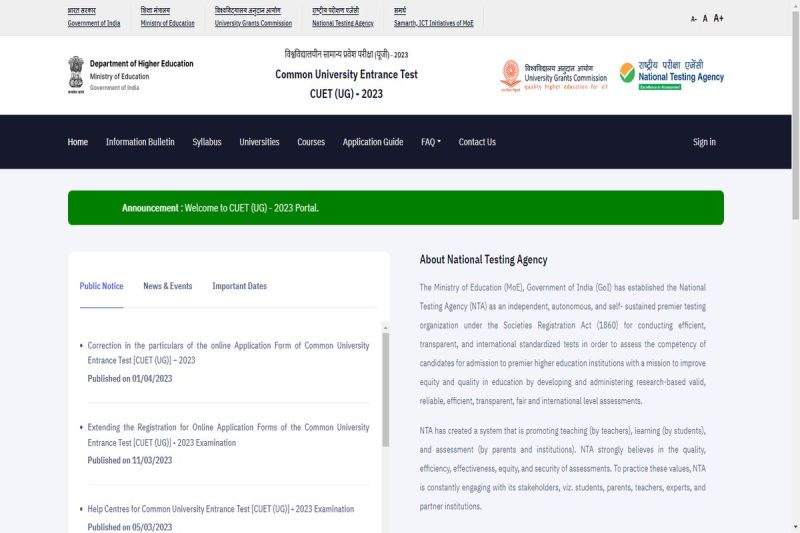Decrease font size with A- button
Screen dimensions: 800x533
694,19
